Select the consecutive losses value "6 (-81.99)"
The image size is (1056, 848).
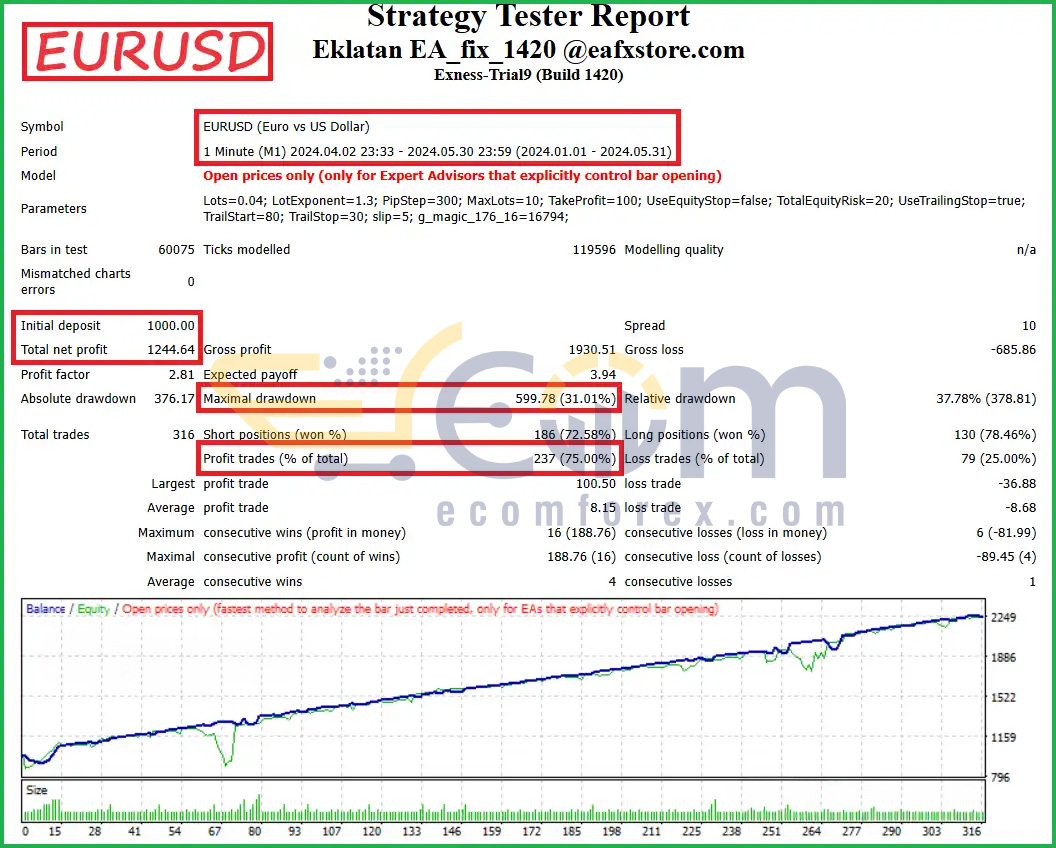tap(1006, 533)
